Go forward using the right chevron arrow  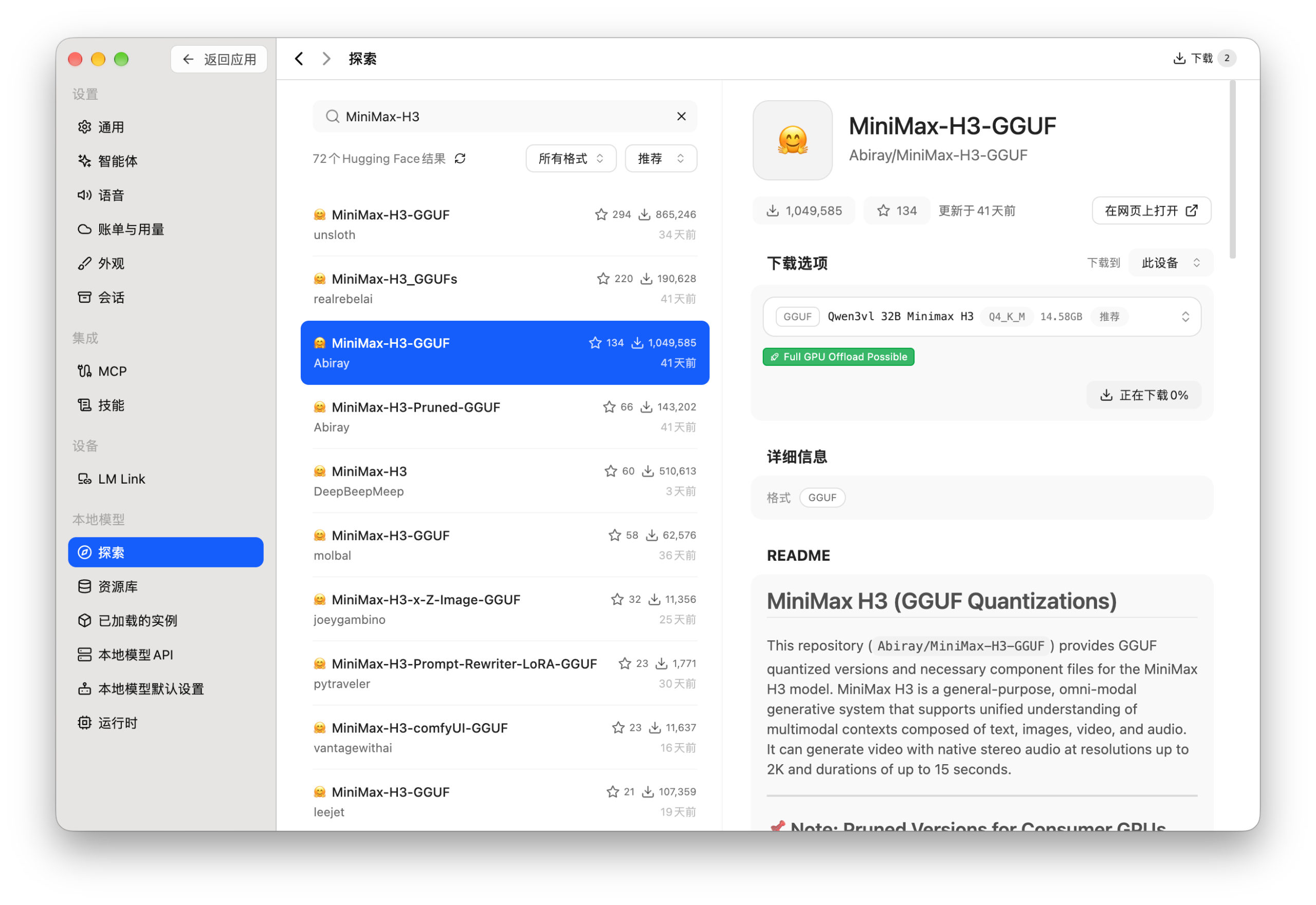click(x=326, y=59)
